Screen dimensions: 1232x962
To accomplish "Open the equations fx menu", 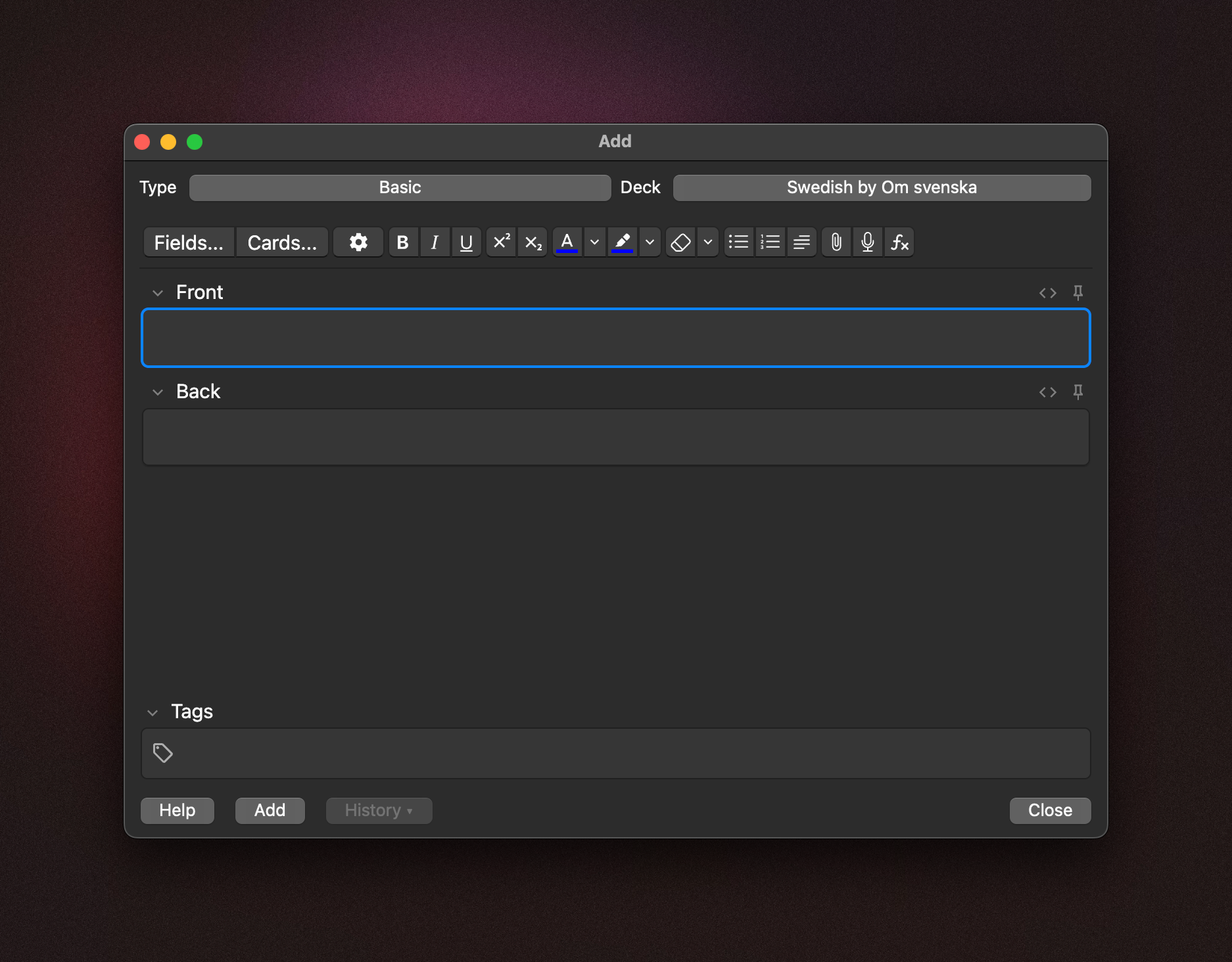I will (x=899, y=242).
